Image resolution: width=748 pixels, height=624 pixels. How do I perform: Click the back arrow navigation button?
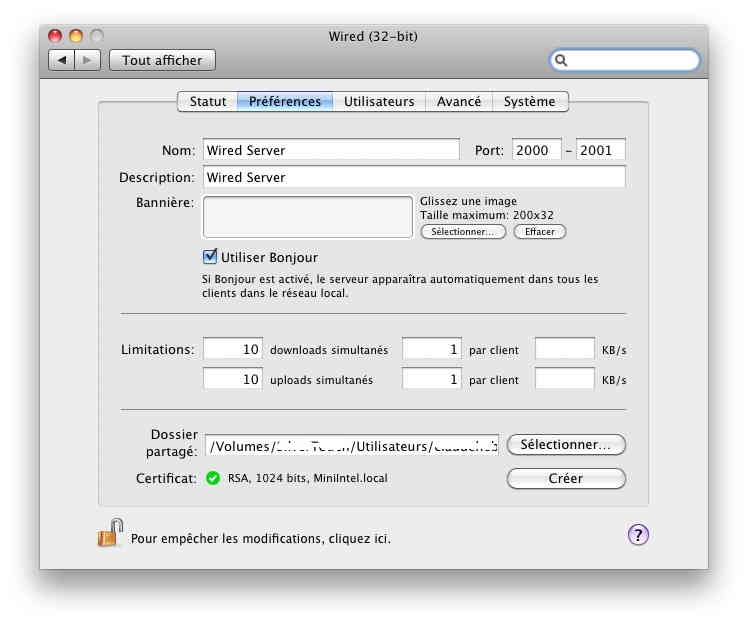click(62, 60)
